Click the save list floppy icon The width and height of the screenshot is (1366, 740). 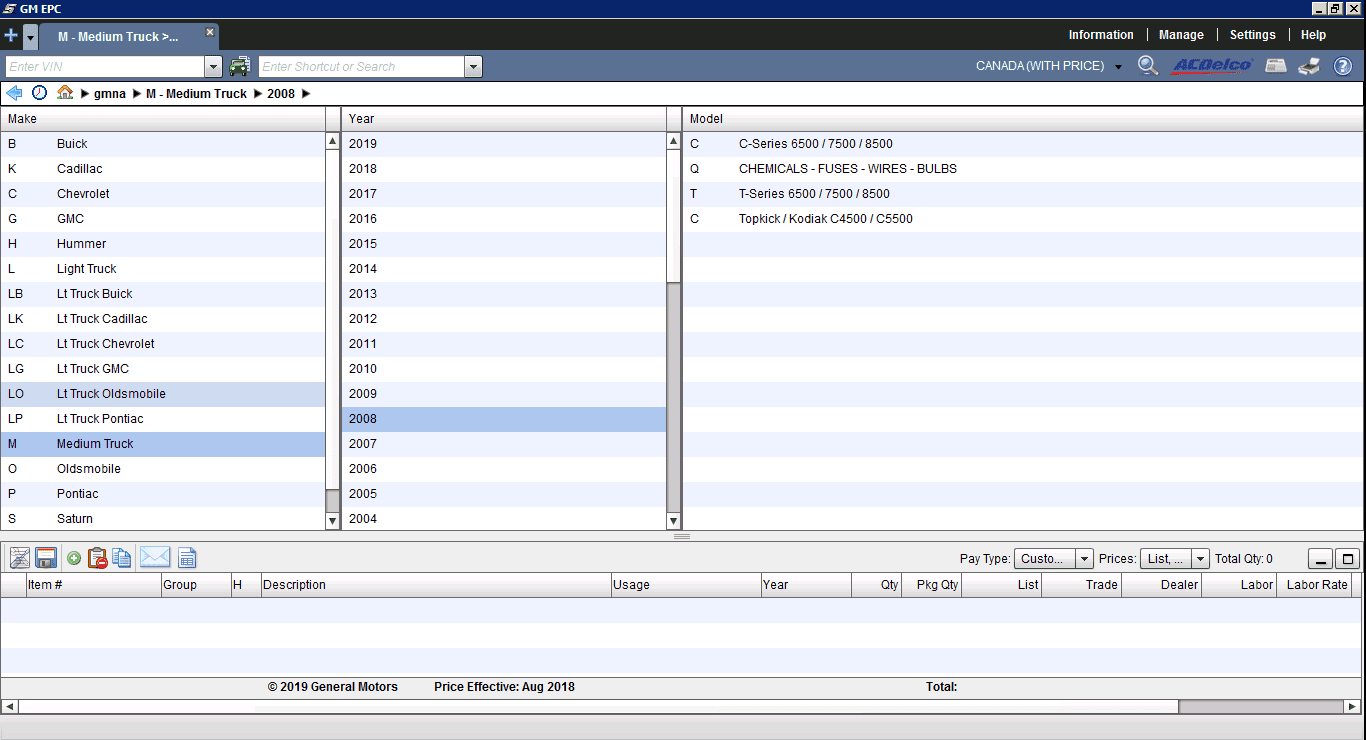tap(45, 558)
